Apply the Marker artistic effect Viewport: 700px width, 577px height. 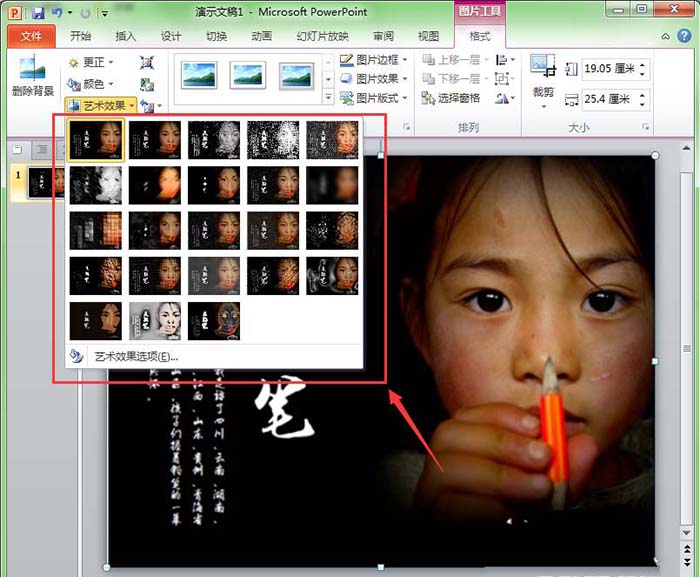click(x=154, y=140)
